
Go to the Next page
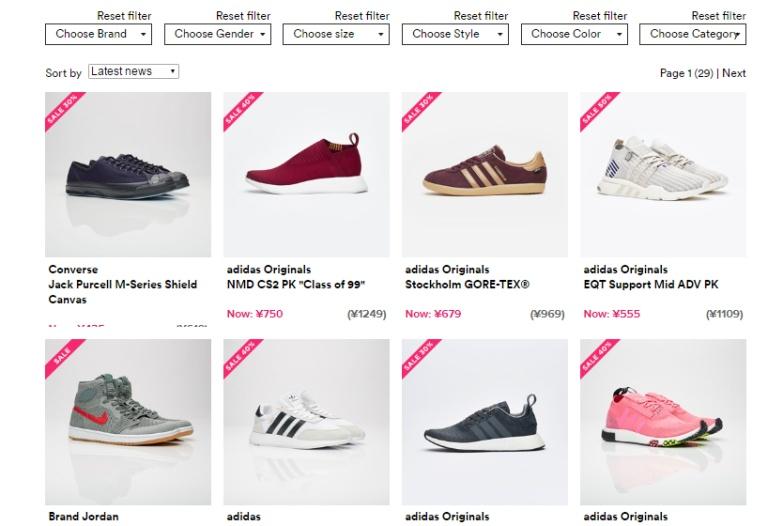(734, 73)
